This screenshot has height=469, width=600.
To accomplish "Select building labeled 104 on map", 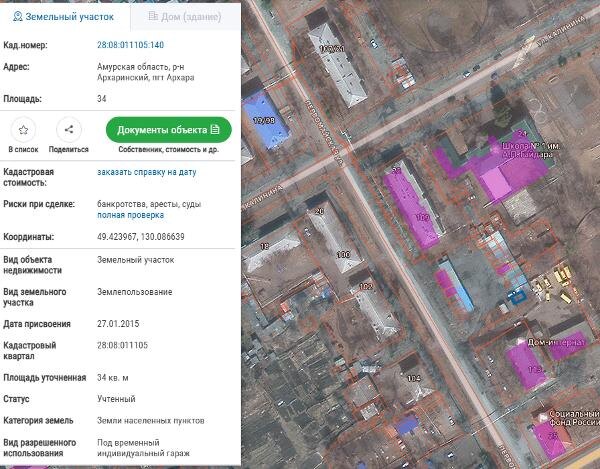I will (415, 379).
